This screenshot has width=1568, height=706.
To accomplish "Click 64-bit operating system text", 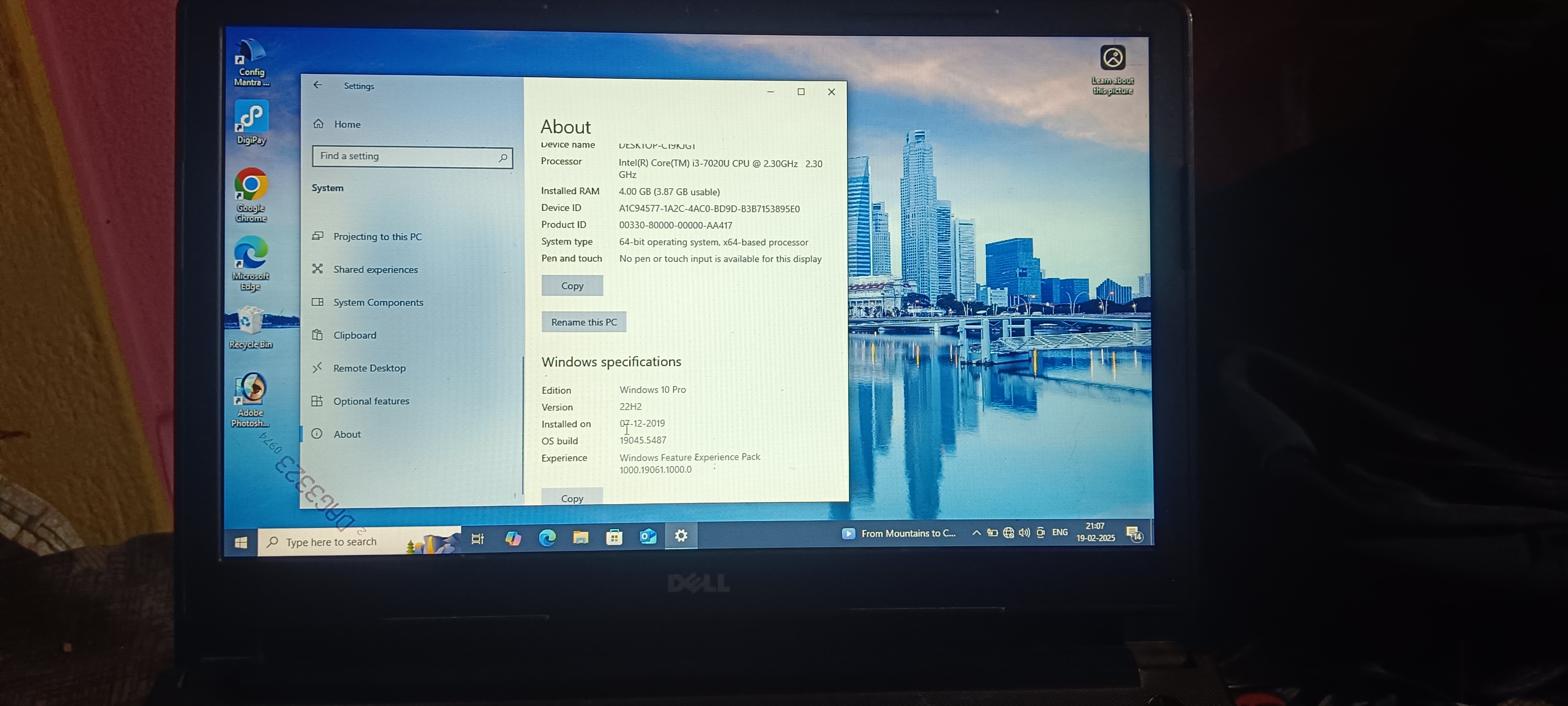I will [713, 242].
